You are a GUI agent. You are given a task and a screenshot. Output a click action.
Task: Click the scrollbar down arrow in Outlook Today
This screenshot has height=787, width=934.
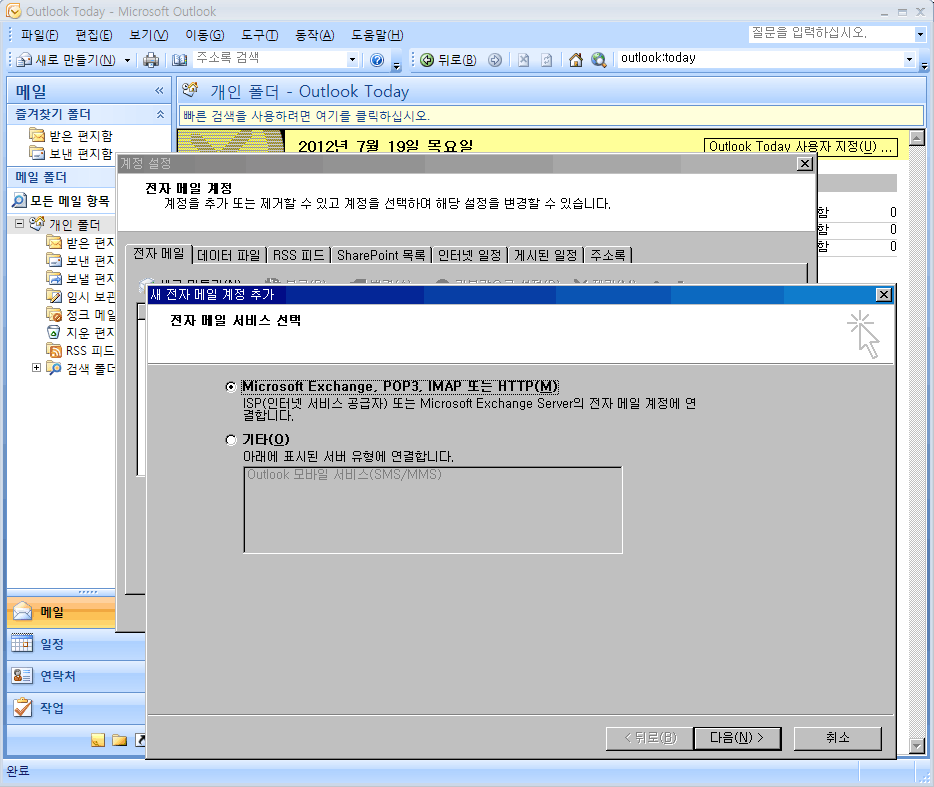(x=917, y=746)
